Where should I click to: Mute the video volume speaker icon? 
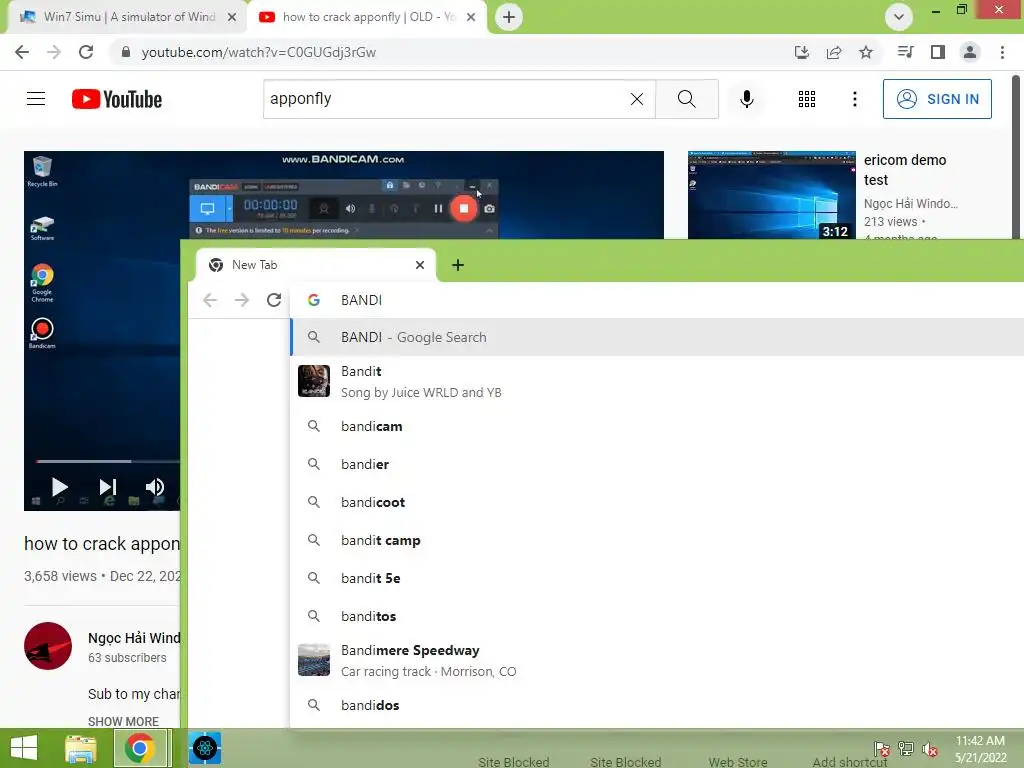pos(155,487)
